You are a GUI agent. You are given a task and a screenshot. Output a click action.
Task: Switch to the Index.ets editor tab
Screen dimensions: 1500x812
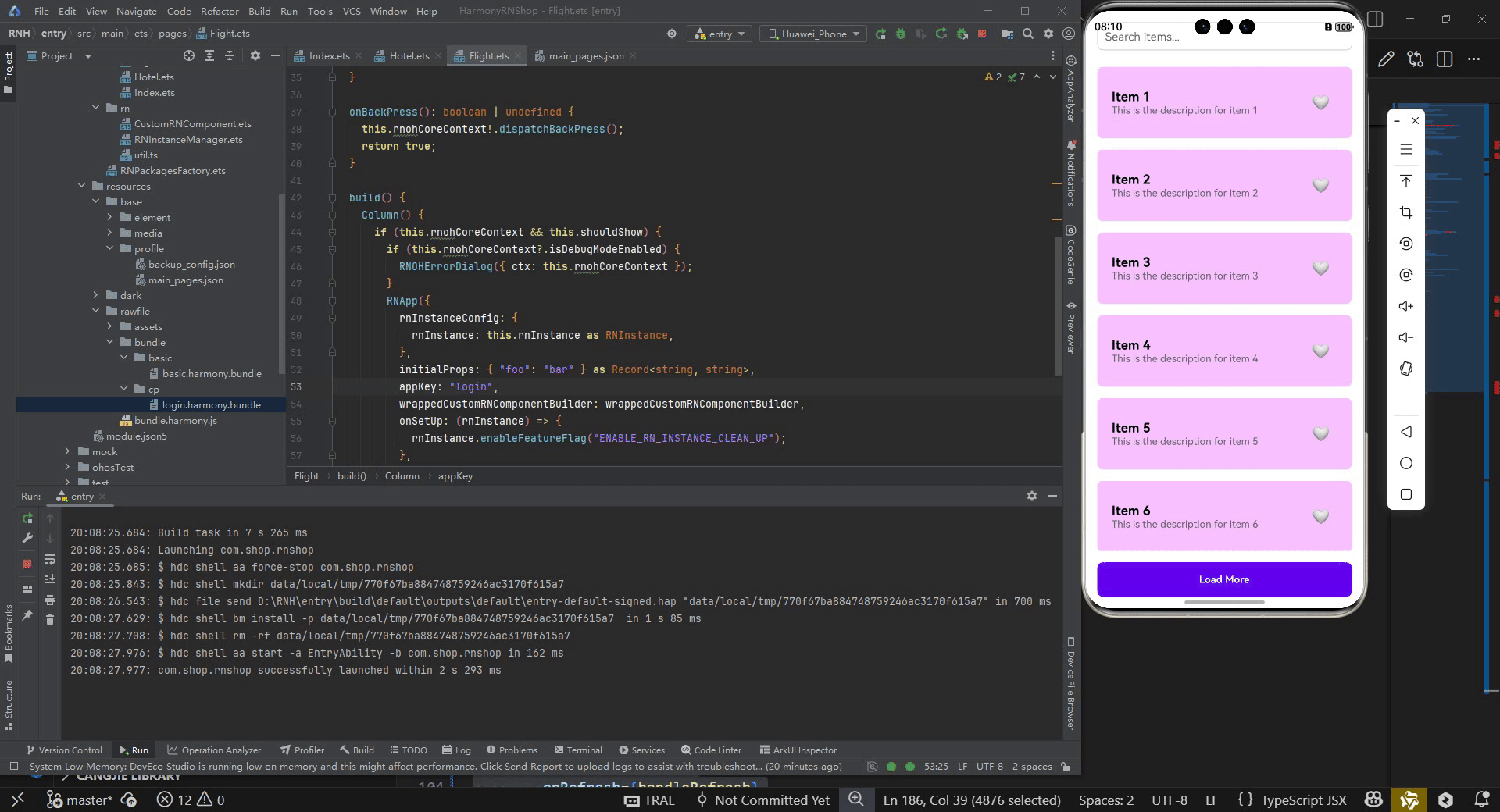pyautogui.click(x=328, y=55)
